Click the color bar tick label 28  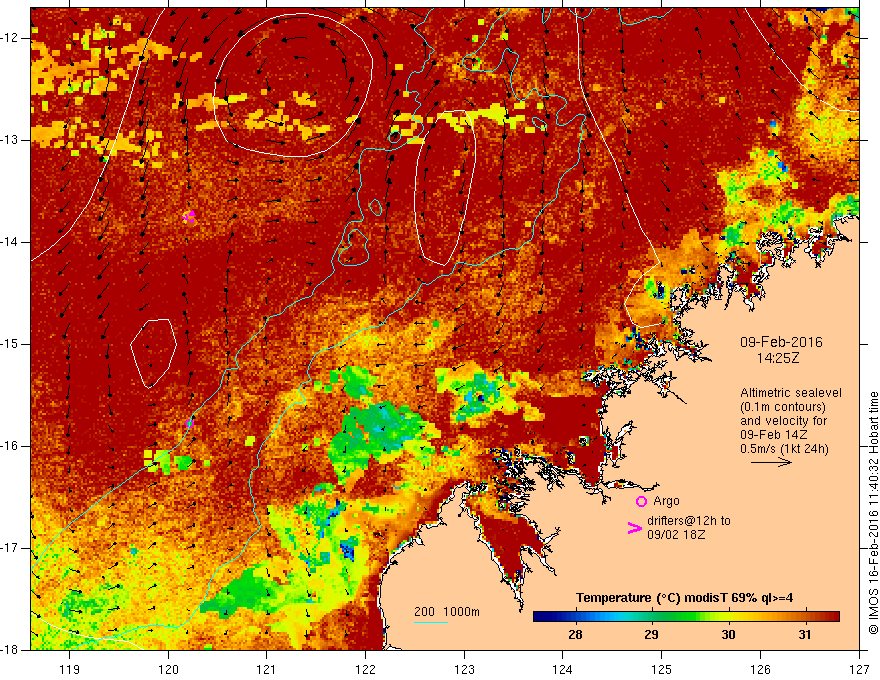click(575, 635)
